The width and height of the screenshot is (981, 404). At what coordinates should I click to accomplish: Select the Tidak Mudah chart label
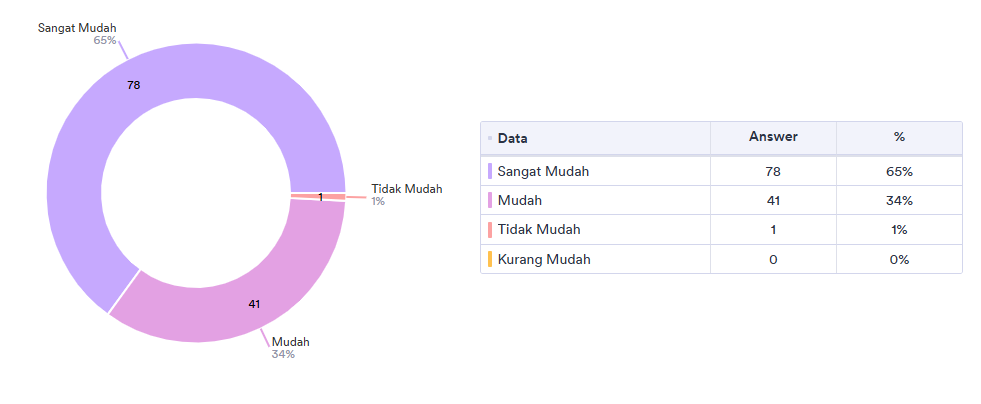[x=406, y=189]
